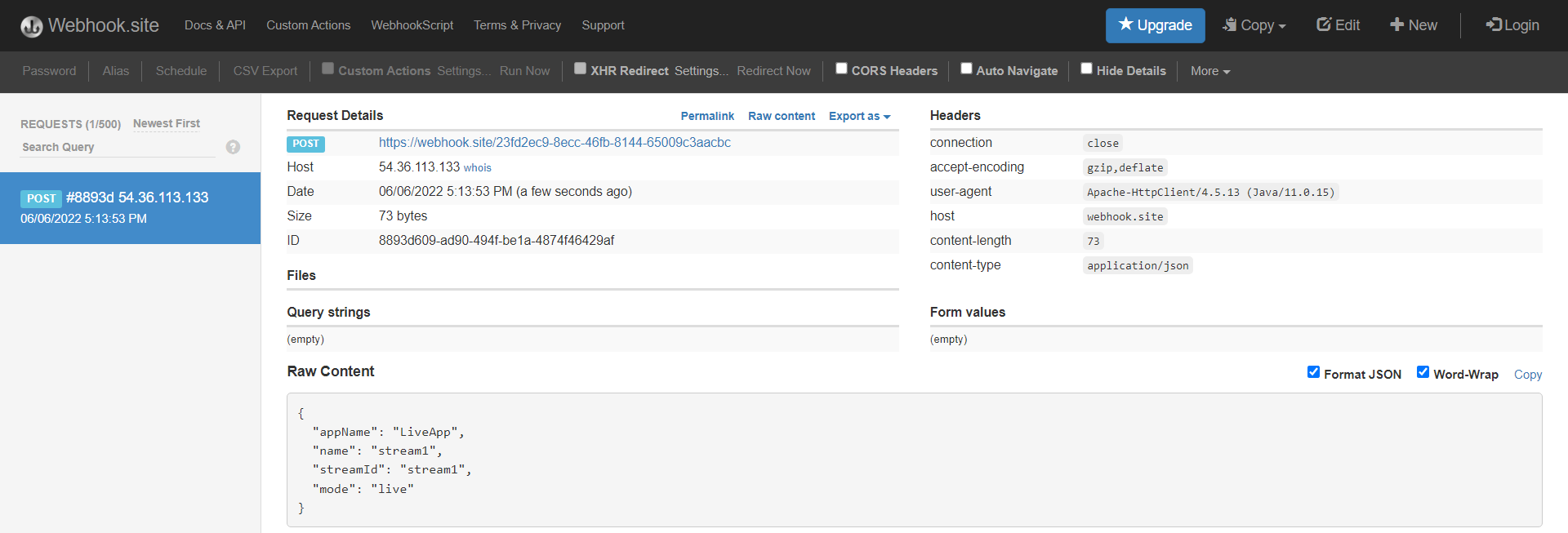
Task: Click the host header value webhook.site
Action: (1125, 217)
